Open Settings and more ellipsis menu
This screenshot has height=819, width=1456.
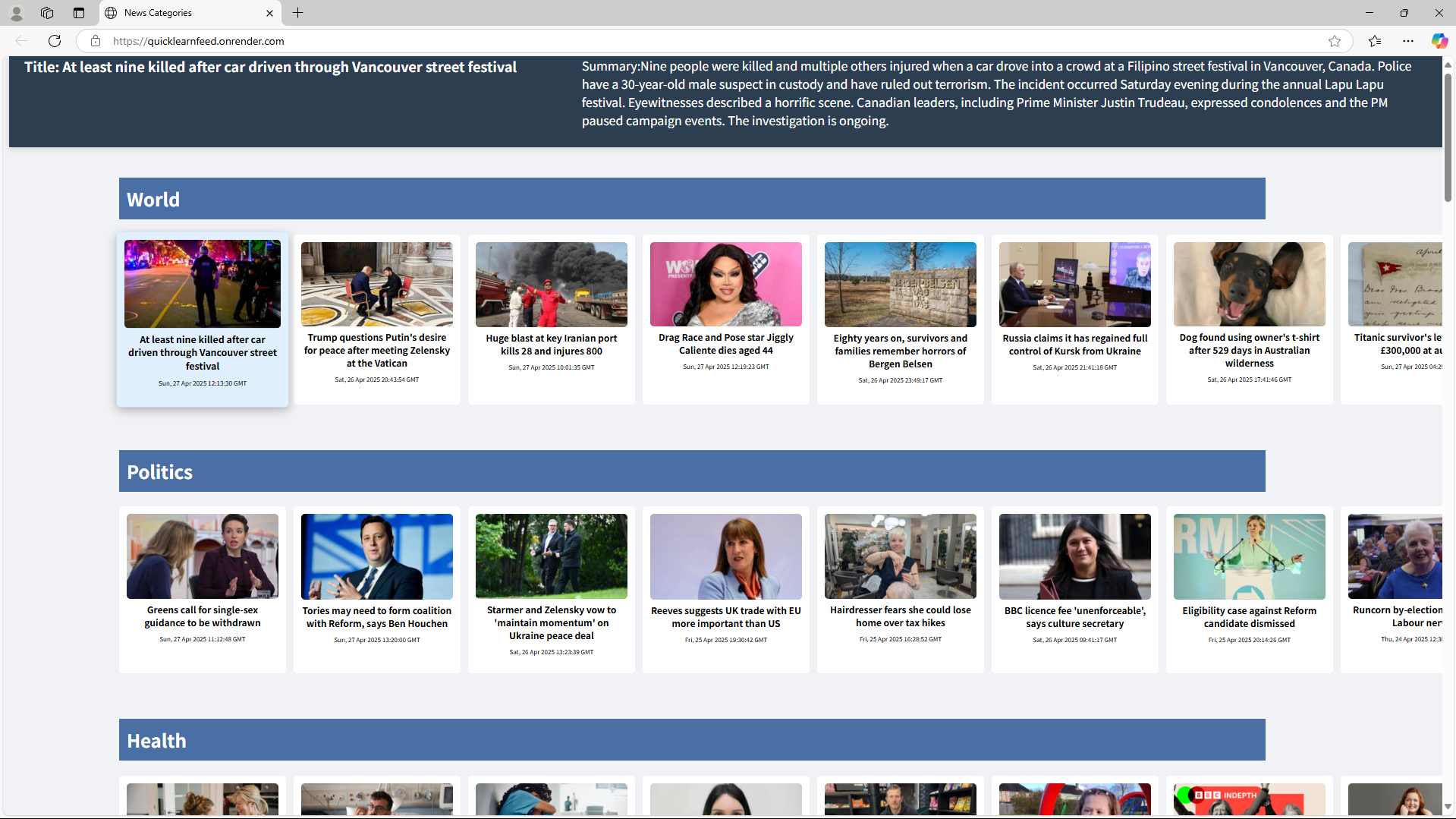(1408, 41)
